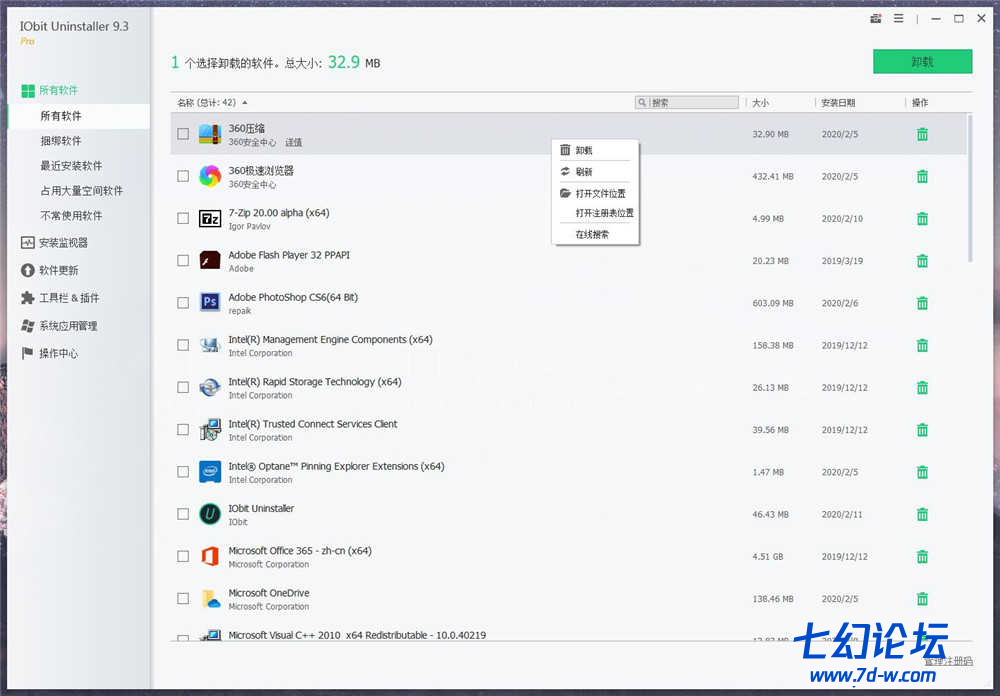Click trash icon for Intel Optane Pinning Explorer Extensions
Screen dimensions: 1000x696
[x=922, y=472]
